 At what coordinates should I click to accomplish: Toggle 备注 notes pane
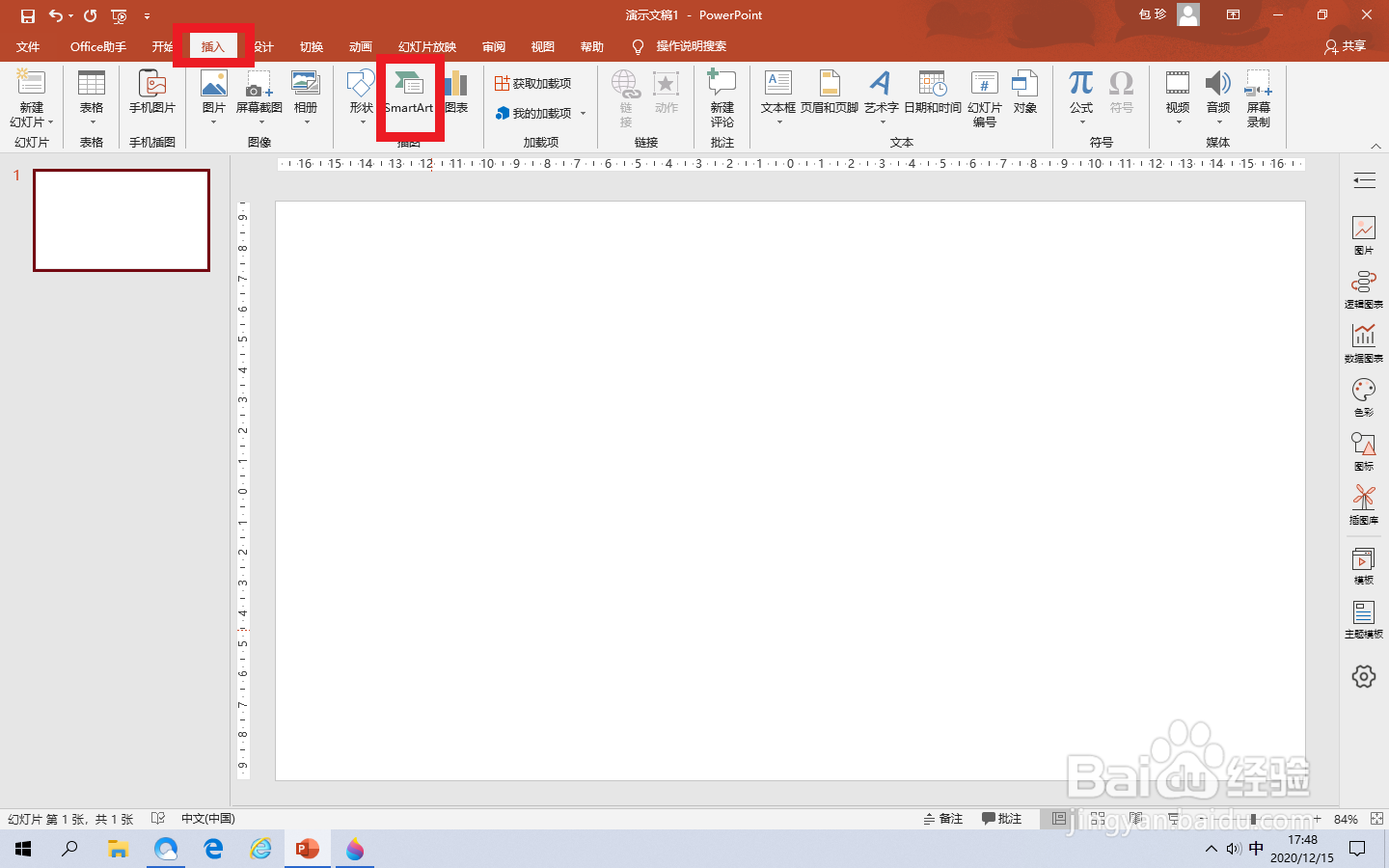pyautogui.click(x=943, y=819)
